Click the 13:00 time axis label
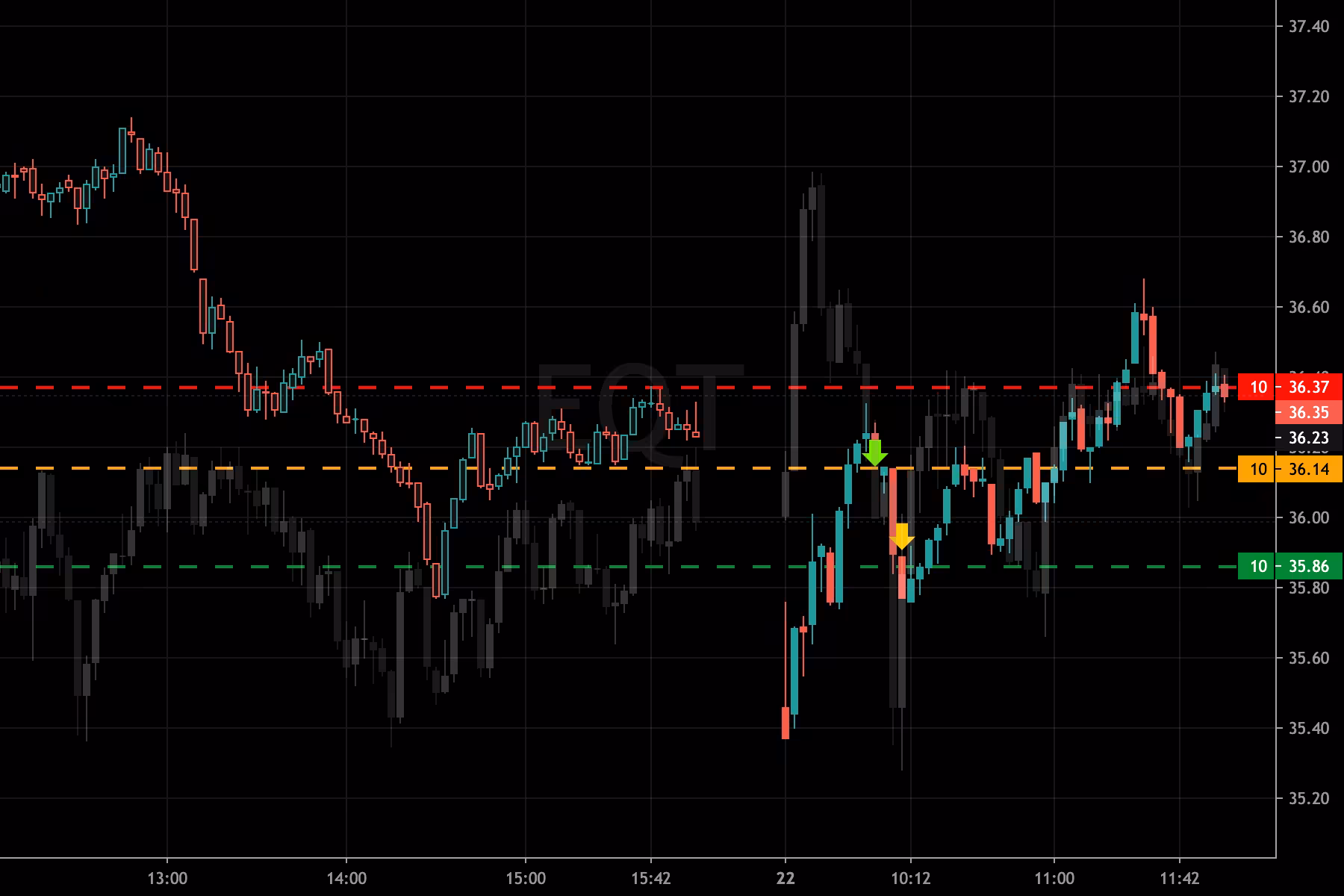 click(x=167, y=878)
